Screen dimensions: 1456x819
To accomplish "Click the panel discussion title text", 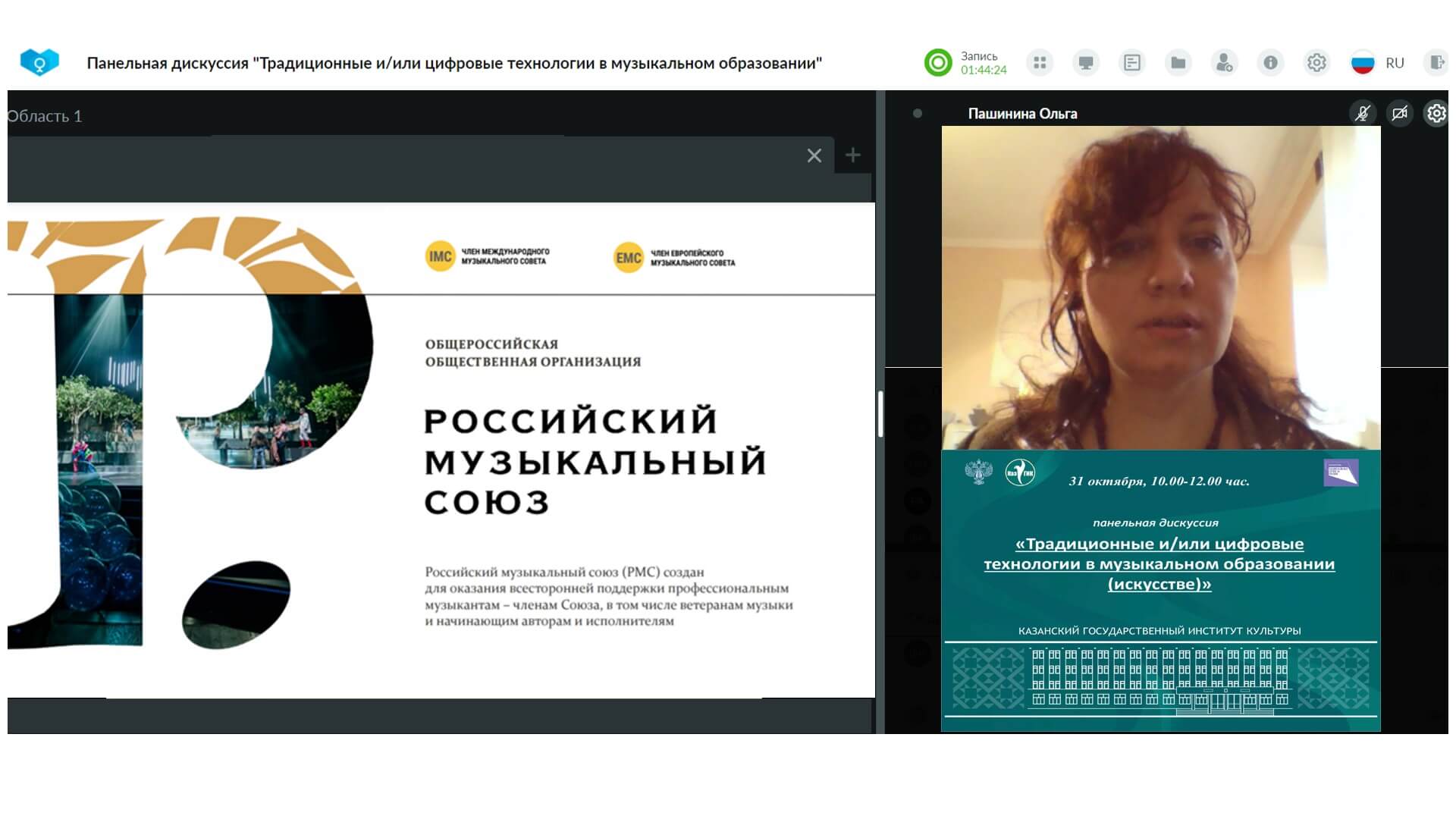I will (x=454, y=63).
